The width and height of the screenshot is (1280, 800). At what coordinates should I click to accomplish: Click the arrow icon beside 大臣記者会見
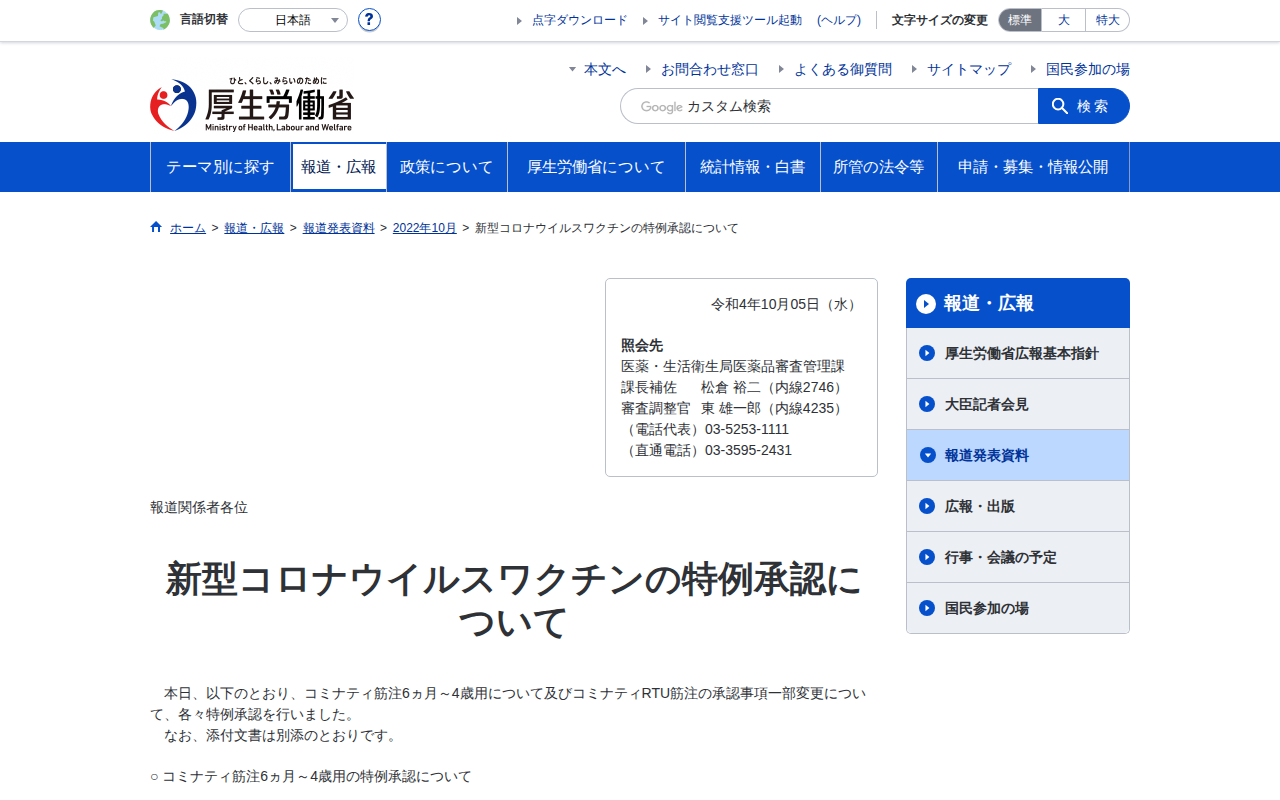click(x=927, y=404)
